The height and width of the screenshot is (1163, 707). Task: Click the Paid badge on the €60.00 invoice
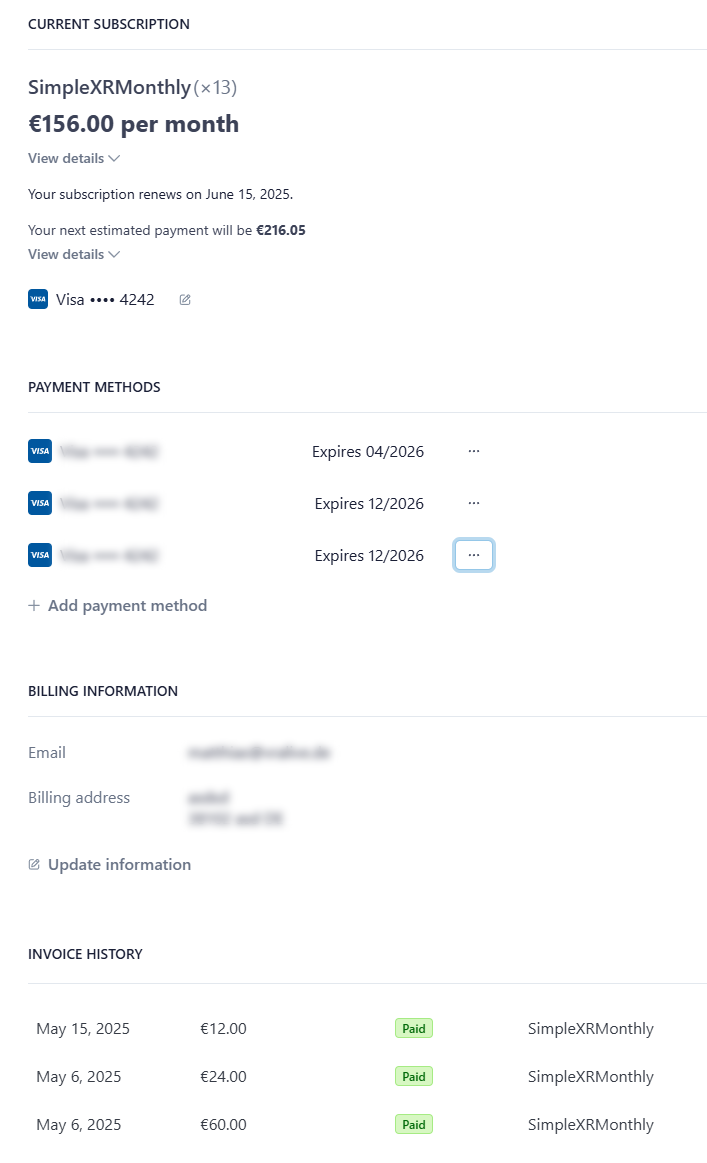click(x=414, y=1125)
